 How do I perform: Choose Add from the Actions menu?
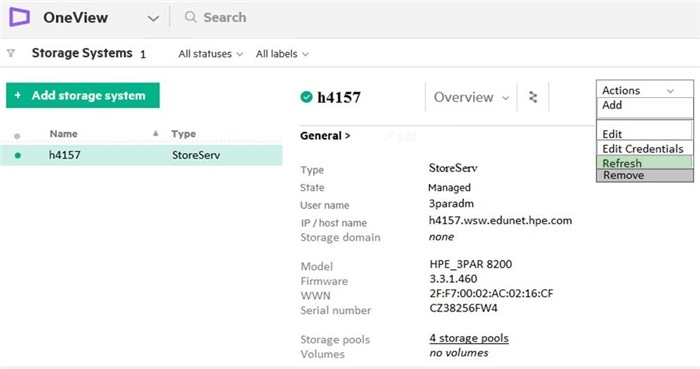pos(645,107)
